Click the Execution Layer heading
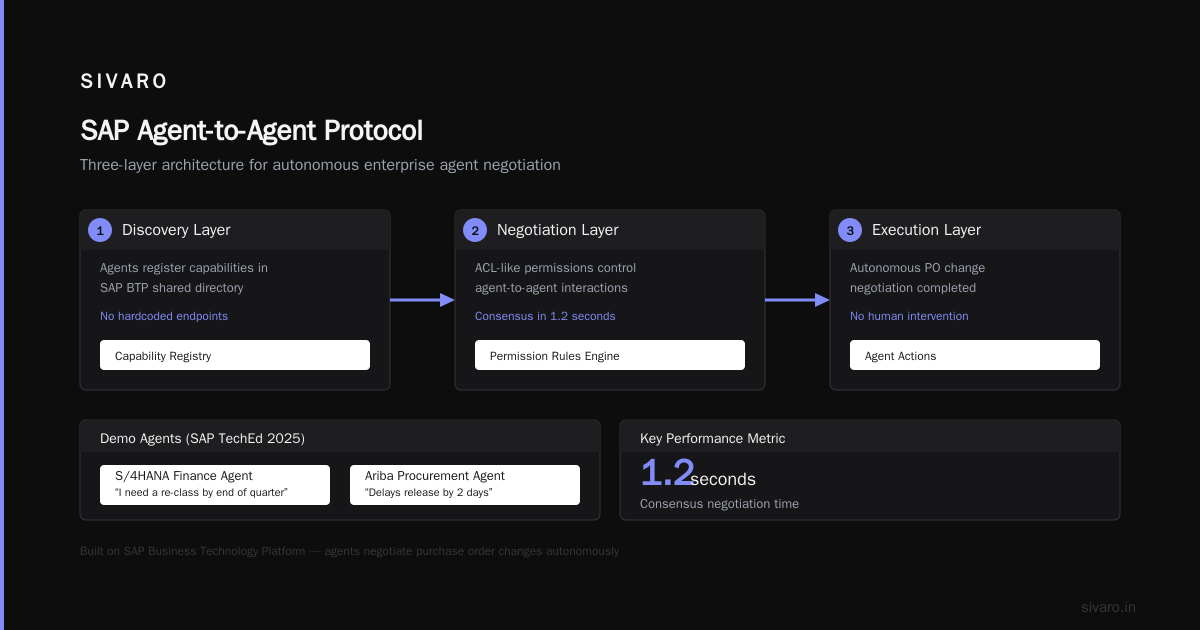Viewport: 1200px width, 630px height. tap(926, 230)
